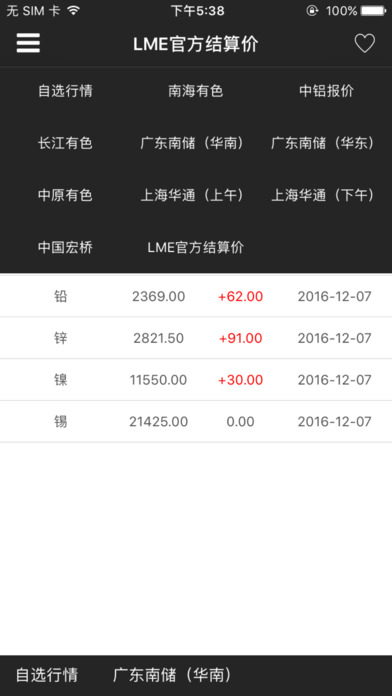Select 长江有色 market source

pyautogui.click(x=65, y=143)
